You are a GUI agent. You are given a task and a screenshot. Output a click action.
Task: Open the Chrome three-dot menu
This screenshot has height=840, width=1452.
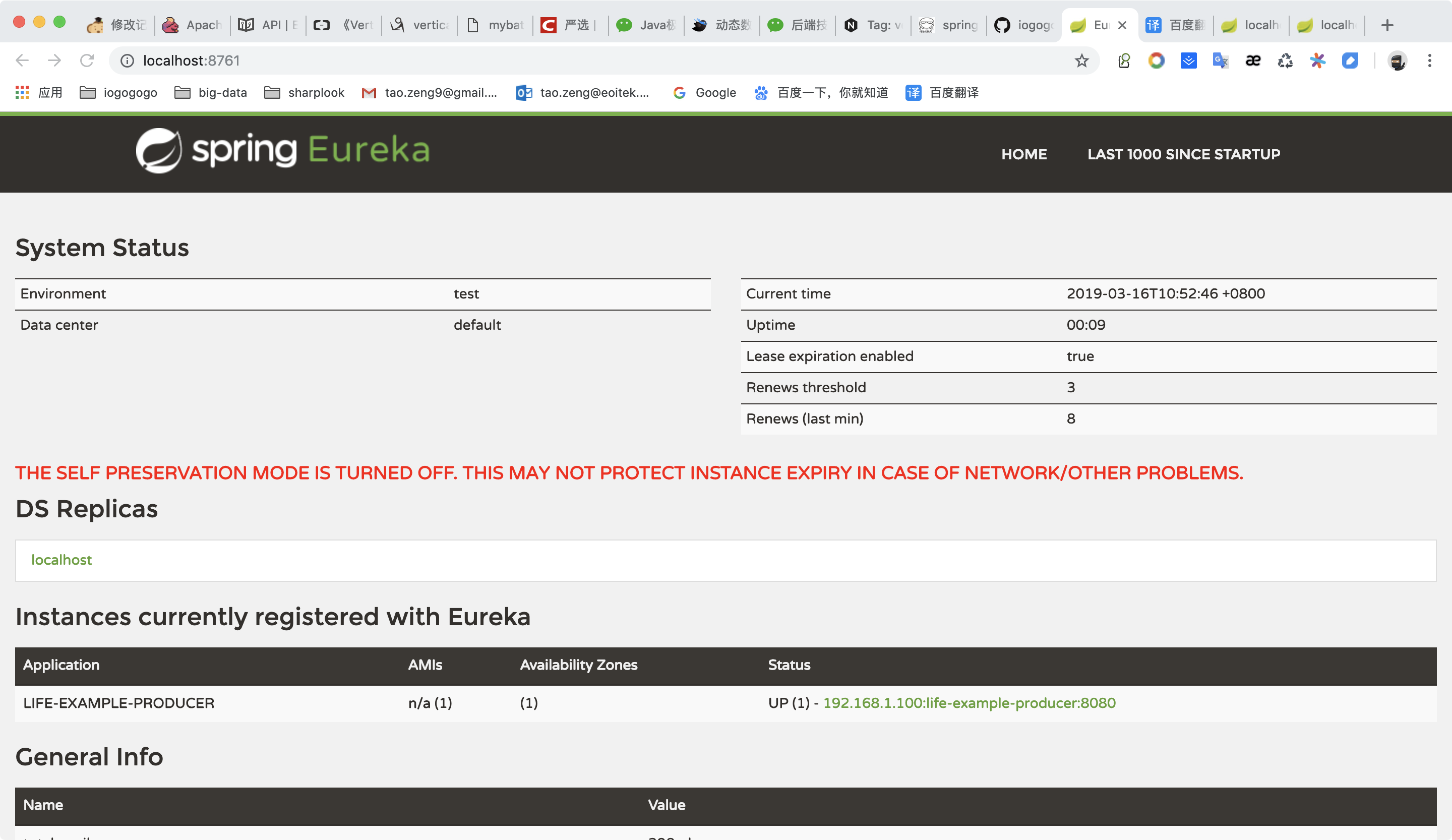point(1429,61)
